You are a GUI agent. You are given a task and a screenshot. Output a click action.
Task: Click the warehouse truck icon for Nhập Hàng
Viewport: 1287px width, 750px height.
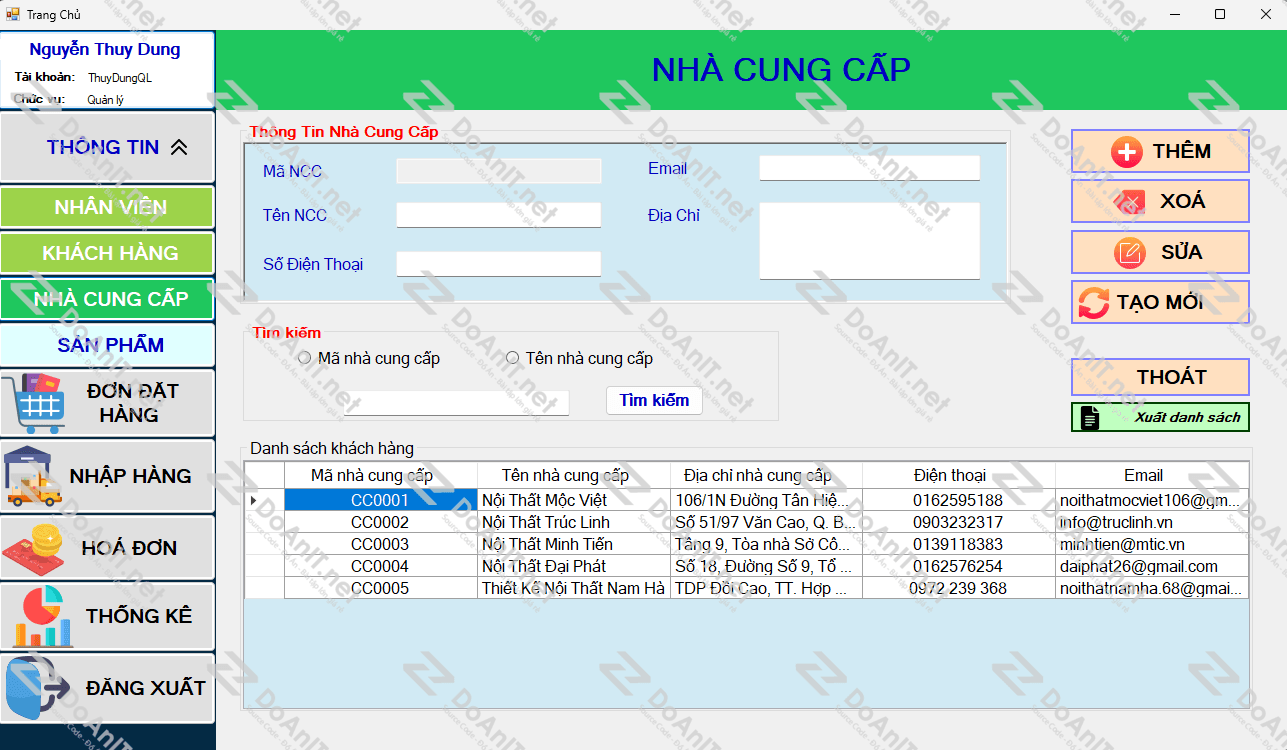[x=34, y=476]
